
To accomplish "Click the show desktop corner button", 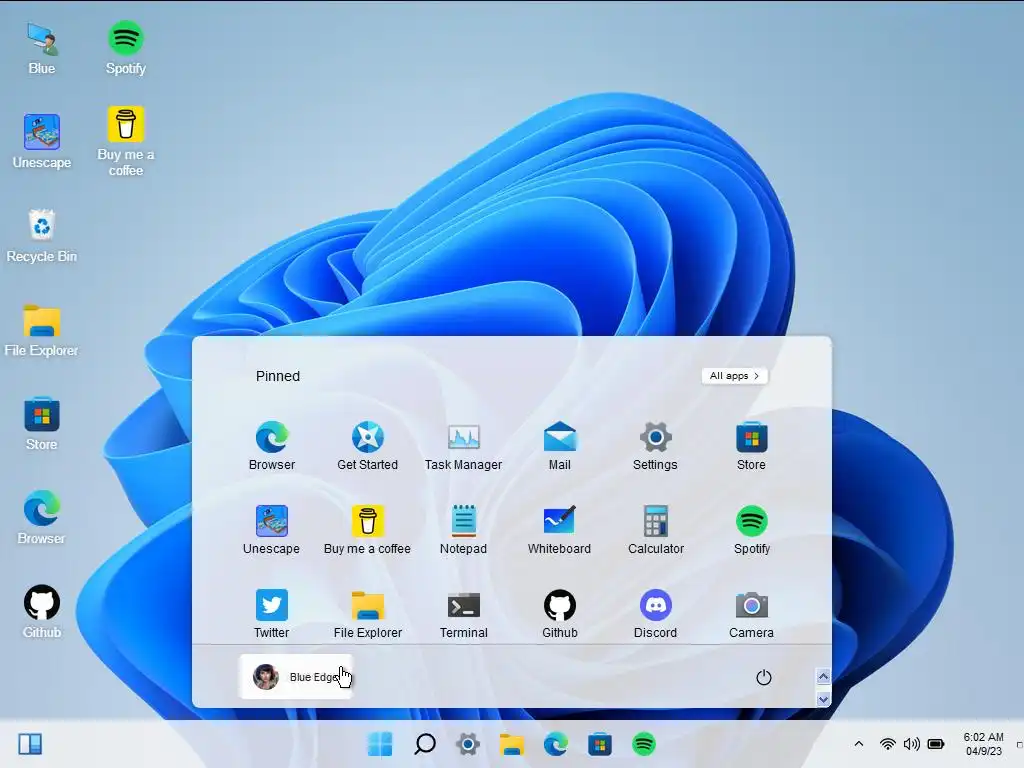I will click(x=1019, y=744).
